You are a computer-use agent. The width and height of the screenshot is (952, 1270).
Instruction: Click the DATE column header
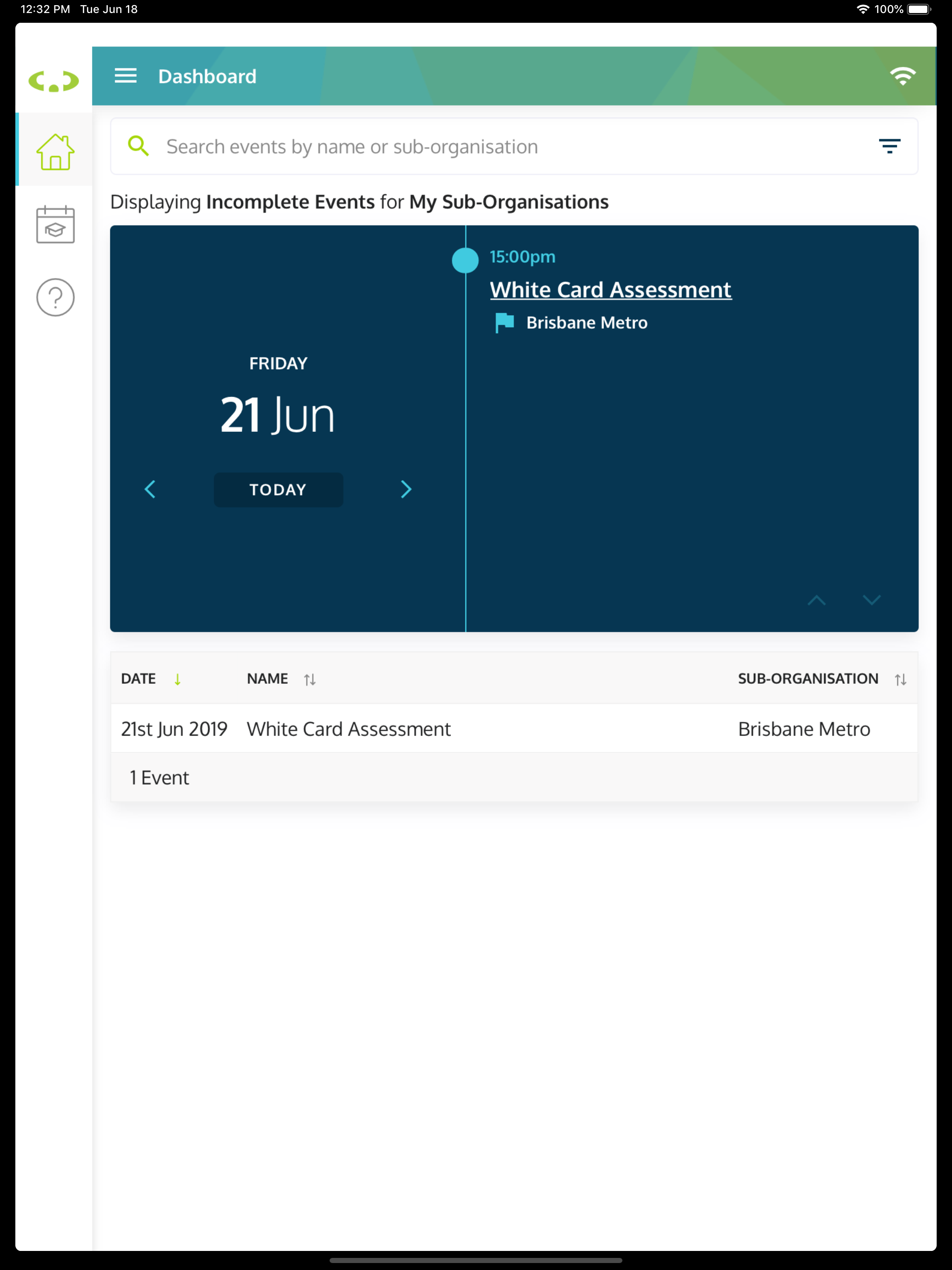[x=139, y=679]
